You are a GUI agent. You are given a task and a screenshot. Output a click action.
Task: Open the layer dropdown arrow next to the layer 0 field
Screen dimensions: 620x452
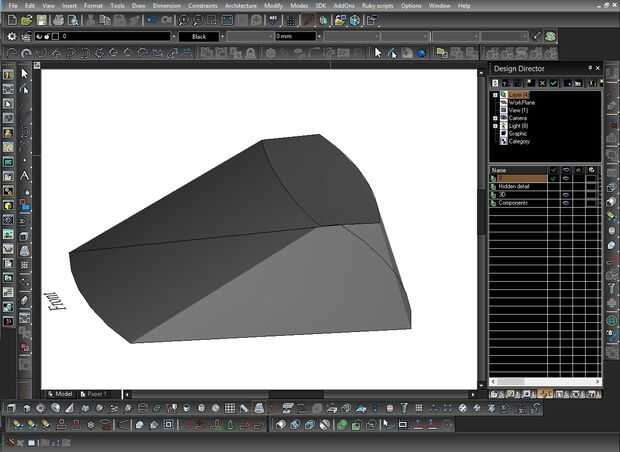click(174, 36)
